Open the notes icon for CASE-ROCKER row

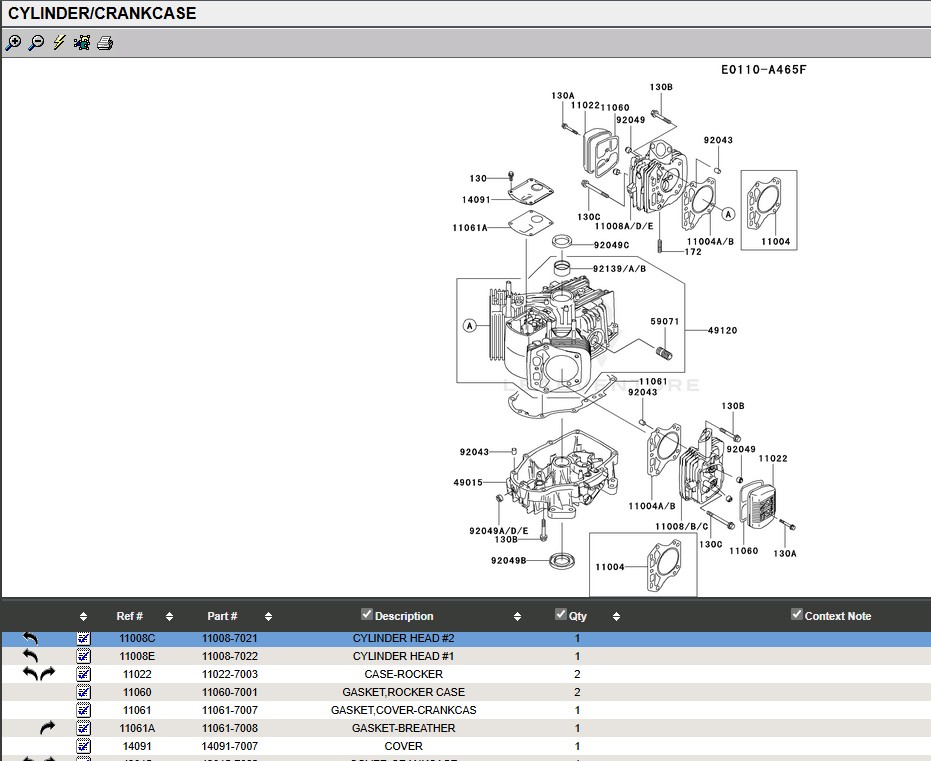point(83,675)
